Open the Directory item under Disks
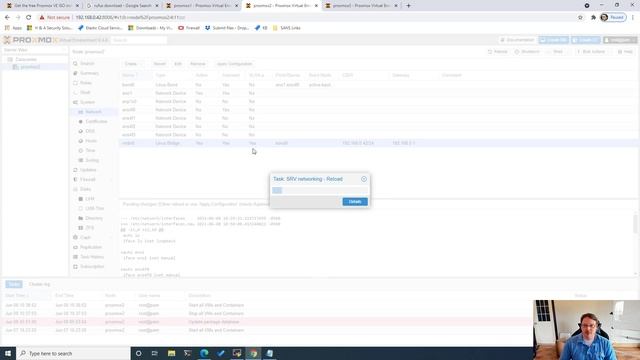Screen dimensions: 640x360 94,218
